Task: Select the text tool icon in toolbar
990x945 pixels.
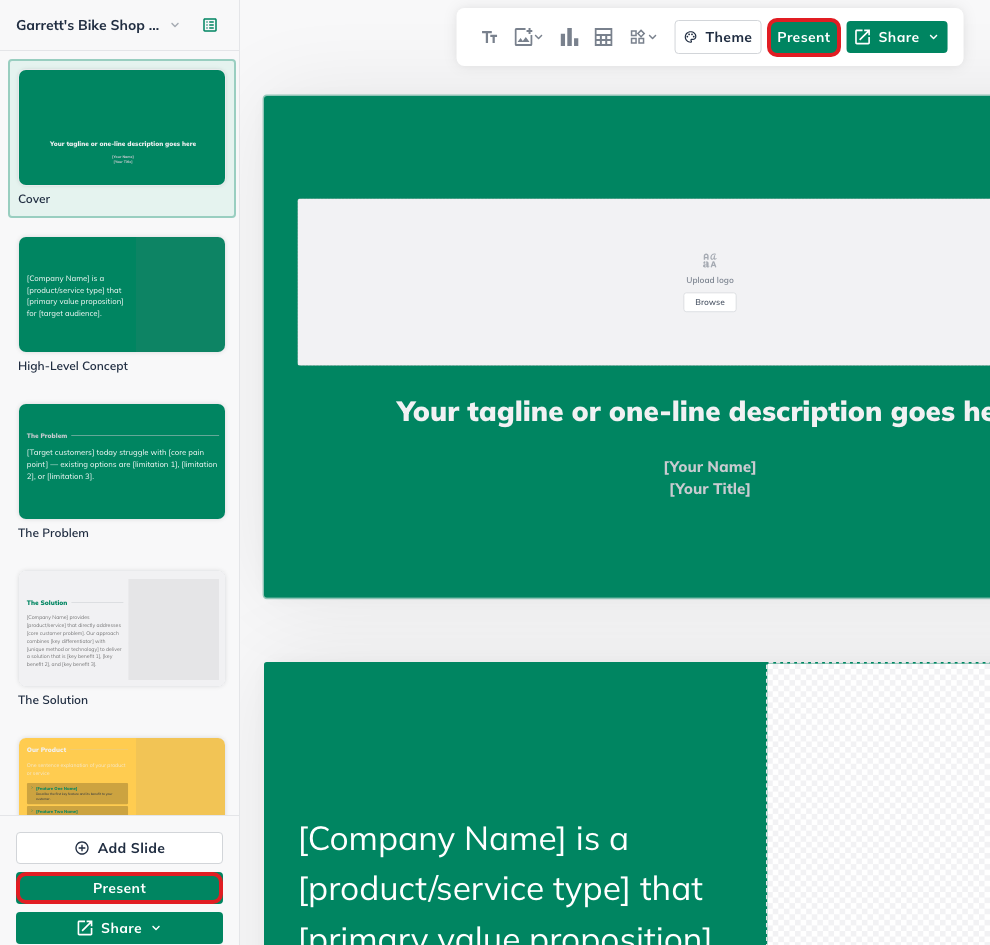Action: pos(489,37)
